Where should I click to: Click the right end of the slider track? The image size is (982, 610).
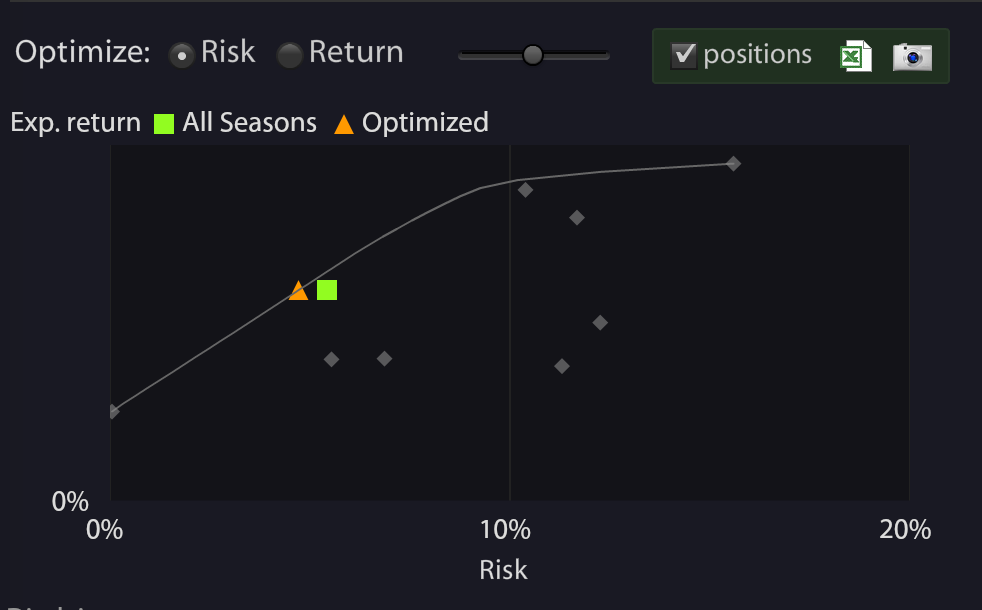(604, 56)
